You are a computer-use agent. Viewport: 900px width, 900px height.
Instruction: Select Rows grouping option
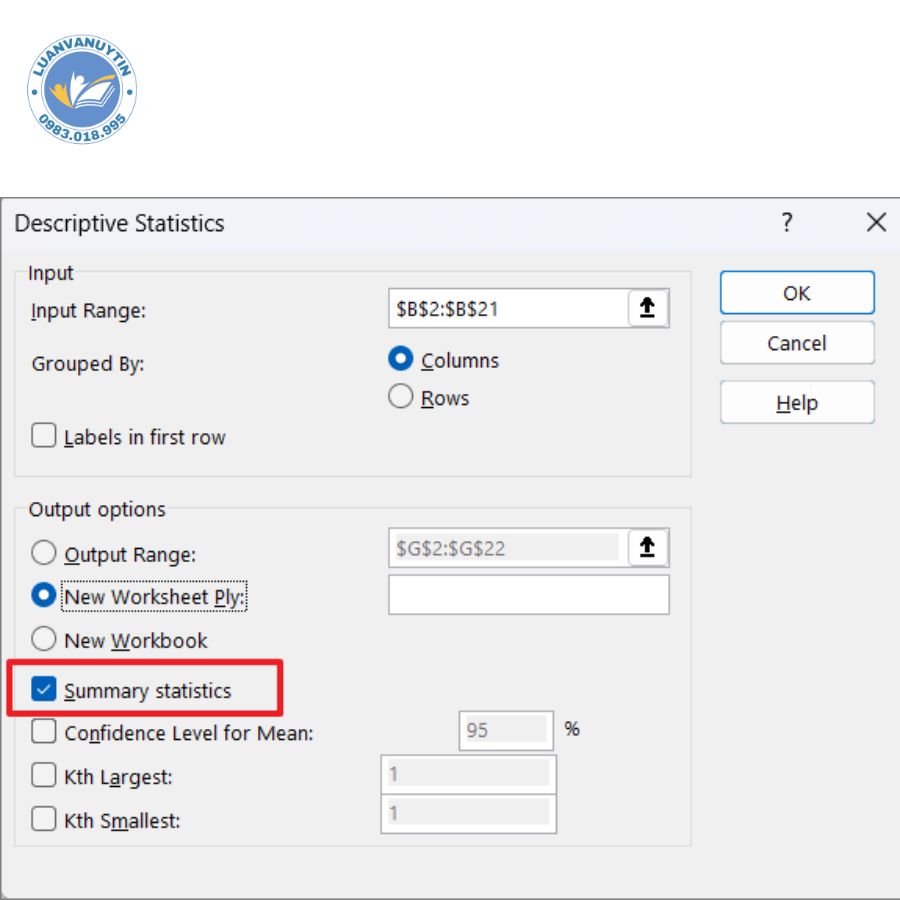coord(401,397)
